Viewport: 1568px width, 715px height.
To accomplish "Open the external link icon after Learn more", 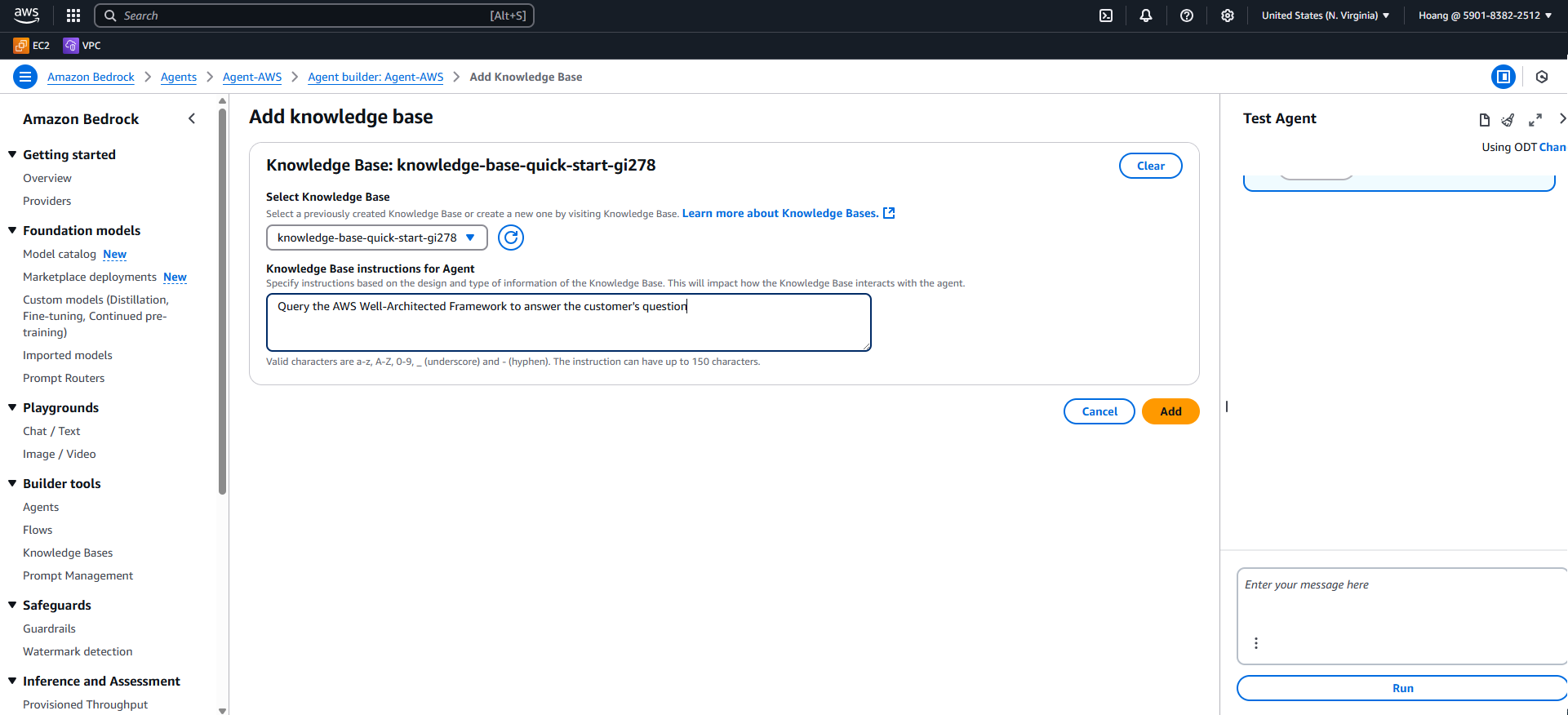I will [890, 213].
